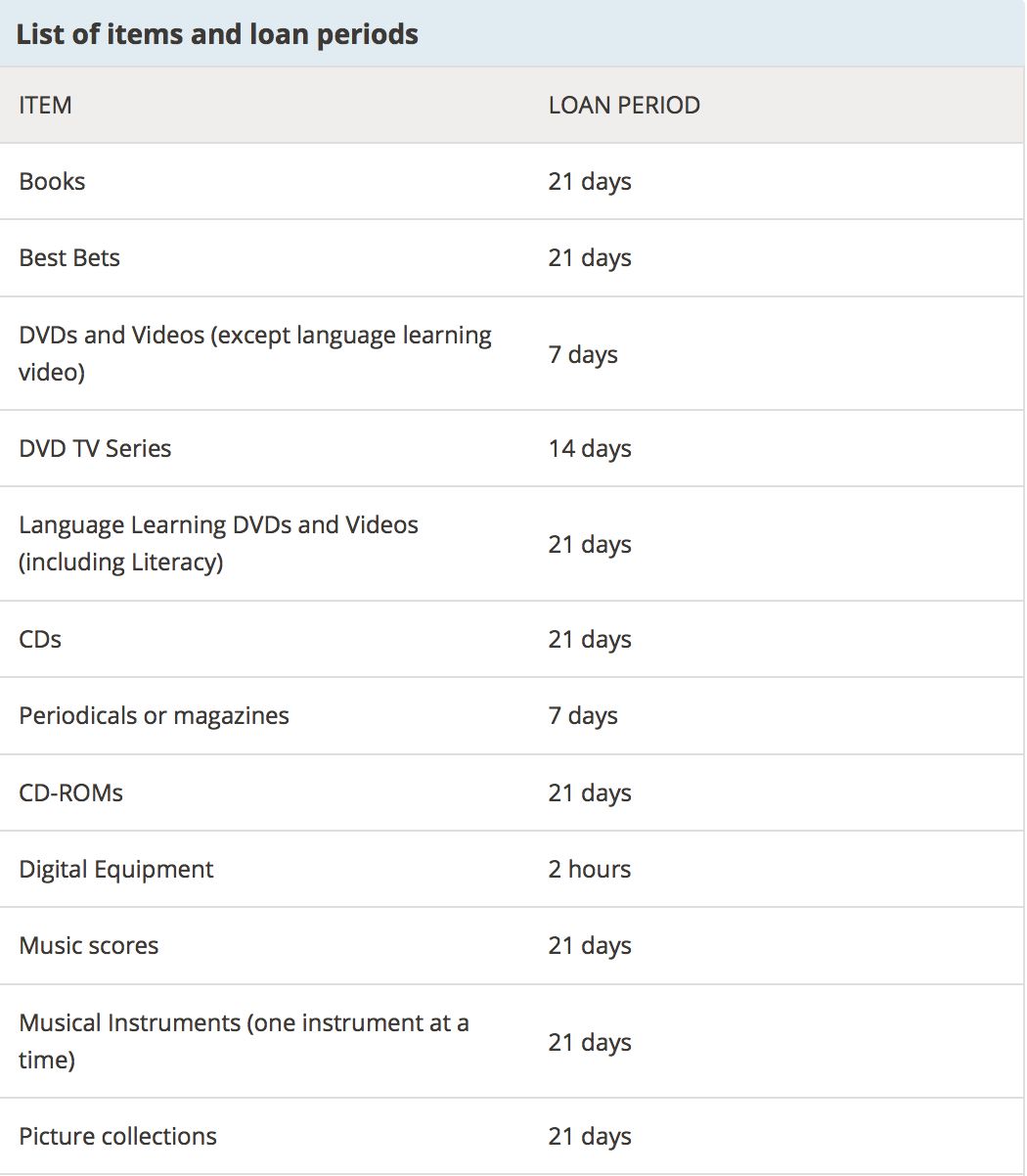Image resolution: width=1027 pixels, height=1176 pixels.
Task: Click 21 days value for Picture collections
Action: point(590,1136)
